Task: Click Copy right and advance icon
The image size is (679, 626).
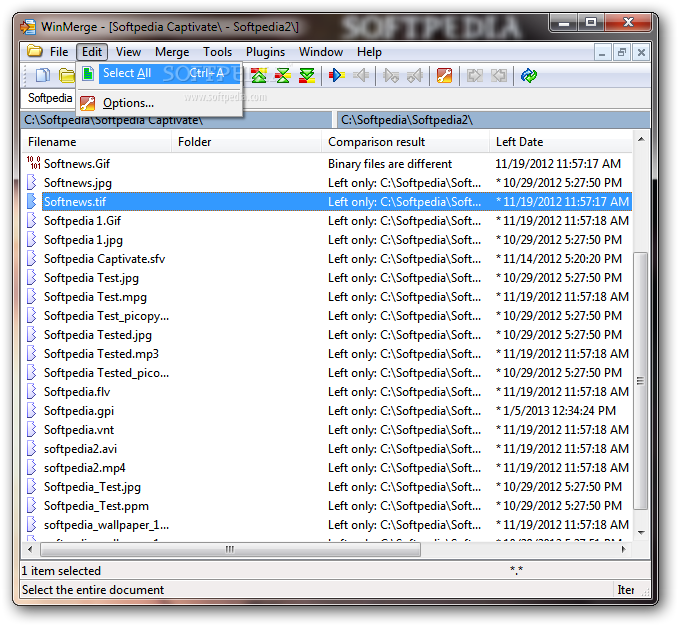Action: tap(391, 76)
